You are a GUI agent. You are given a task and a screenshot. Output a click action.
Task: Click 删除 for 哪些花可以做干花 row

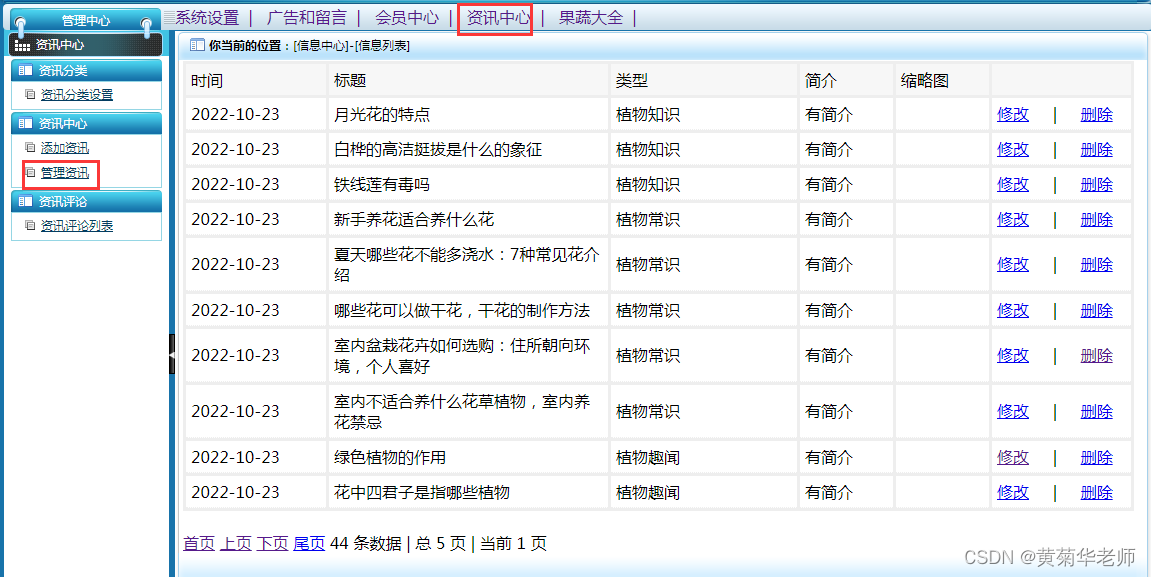click(x=1097, y=310)
